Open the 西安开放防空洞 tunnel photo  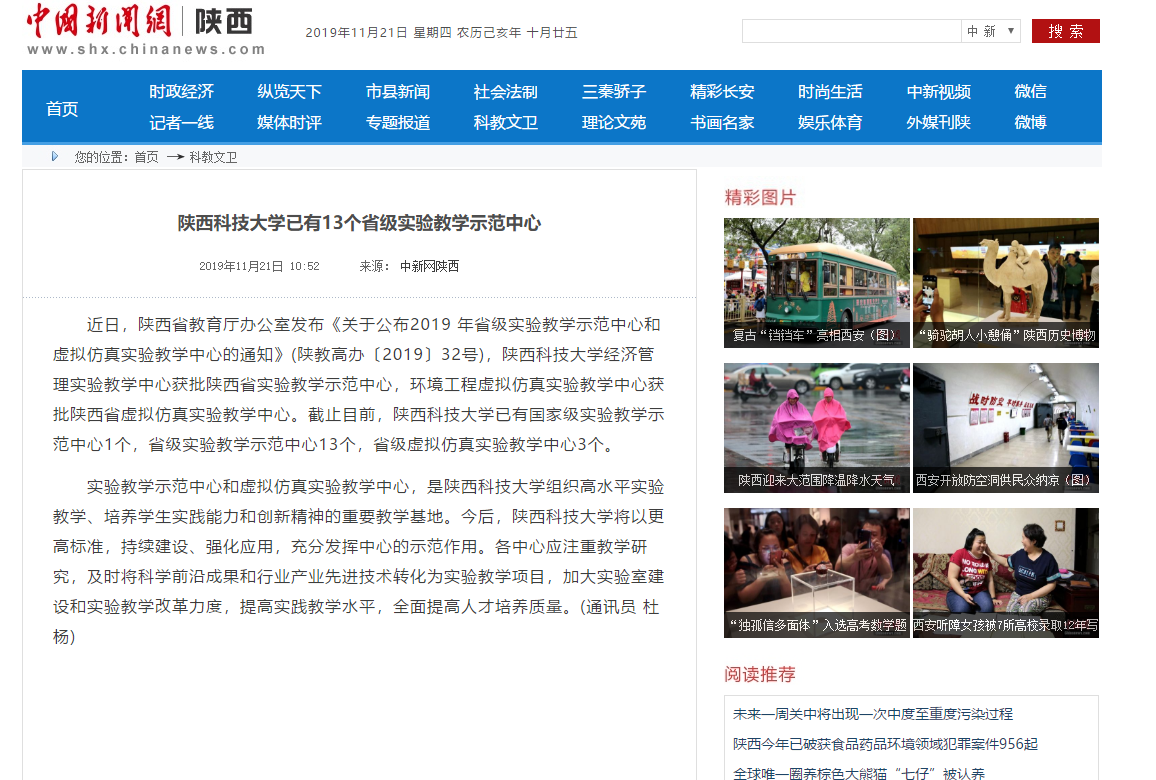point(1005,427)
